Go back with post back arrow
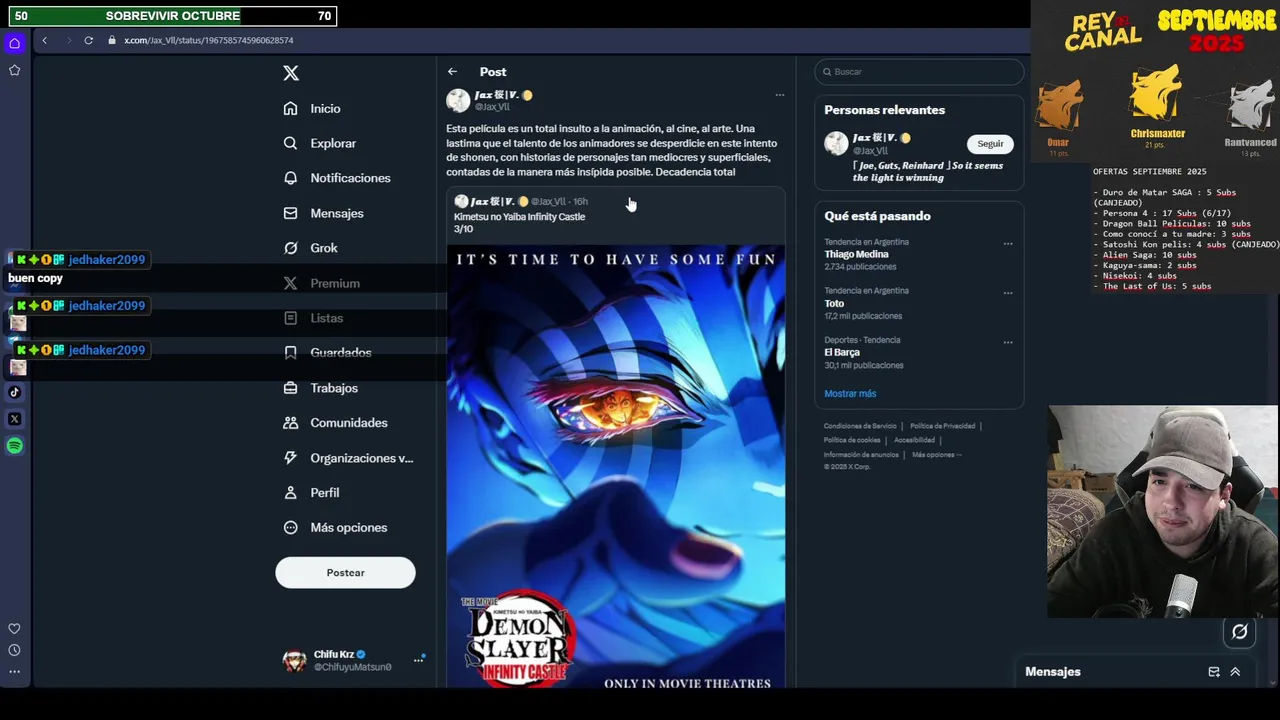Screen dimensions: 1280x720 452,72
